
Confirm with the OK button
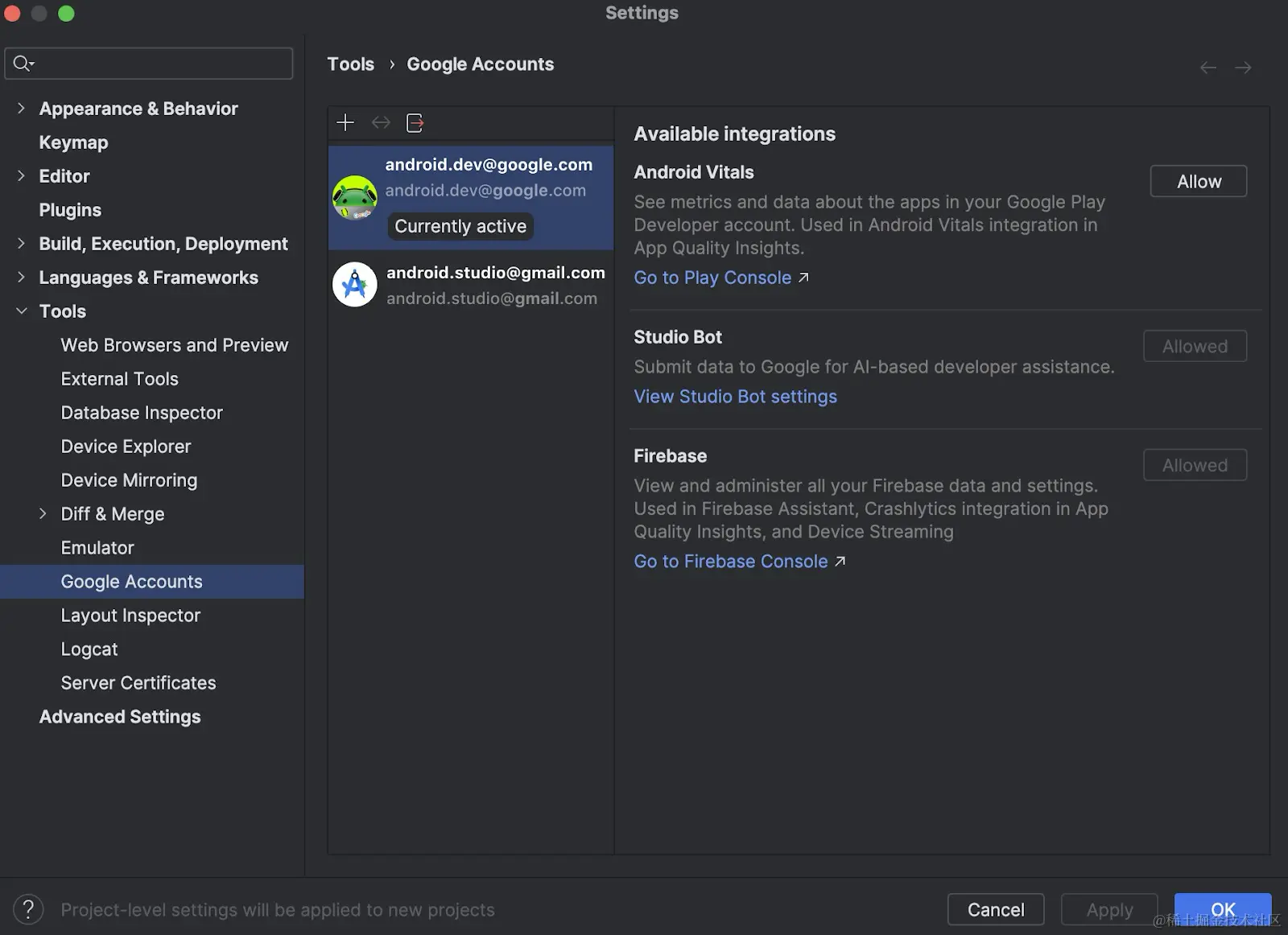pyautogui.click(x=1223, y=909)
